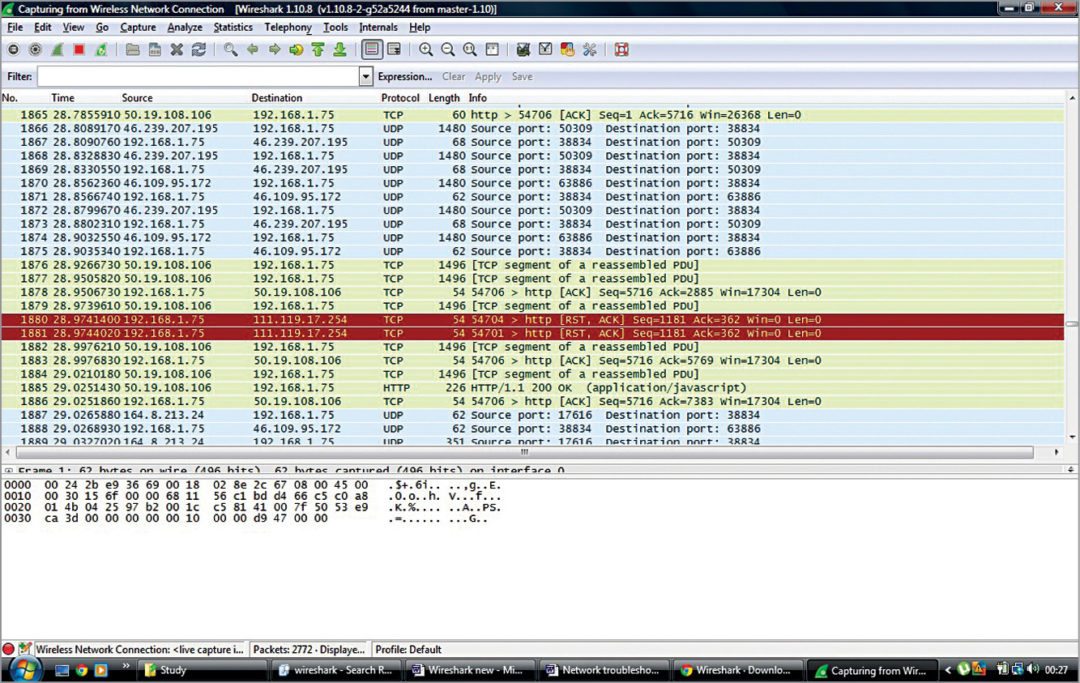Viewport: 1080px width, 683px height.
Task: Jump to the last packet
Action: pyautogui.click(x=340, y=49)
